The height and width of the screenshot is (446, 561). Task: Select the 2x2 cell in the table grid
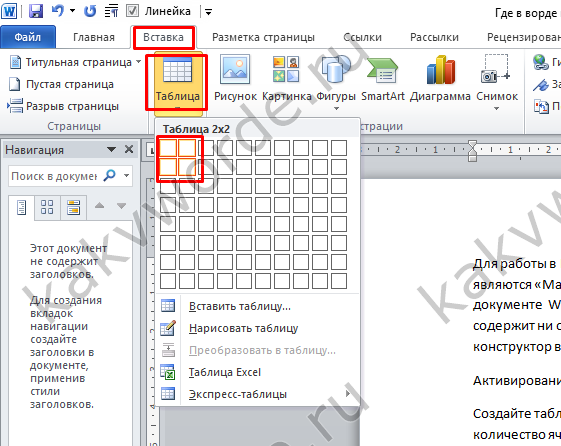coord(187,167)
